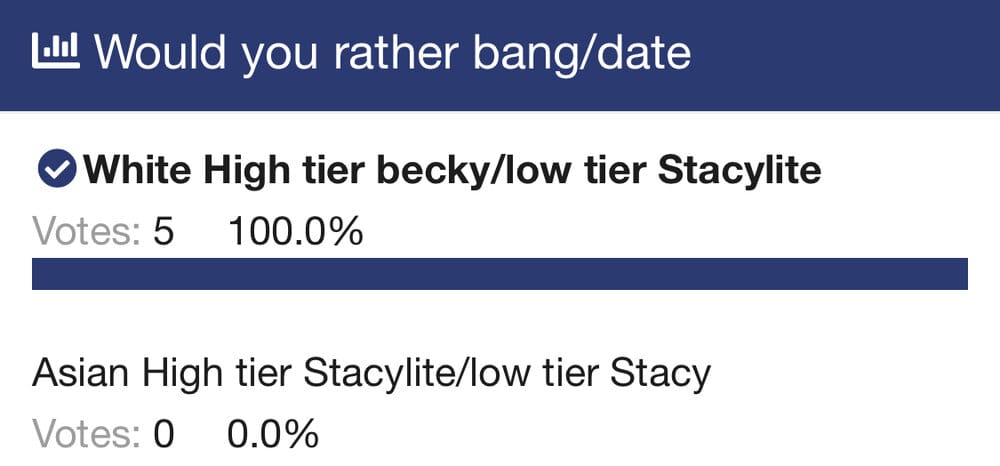Select the "Asian High tier Stacylite" poll option
This screenshot has height=466, width=1000.
[371, 373]
